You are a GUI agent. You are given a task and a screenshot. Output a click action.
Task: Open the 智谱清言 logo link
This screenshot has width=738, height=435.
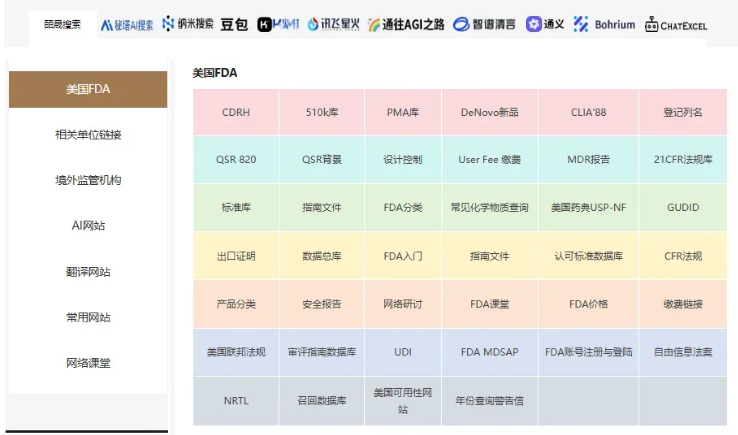484,24
